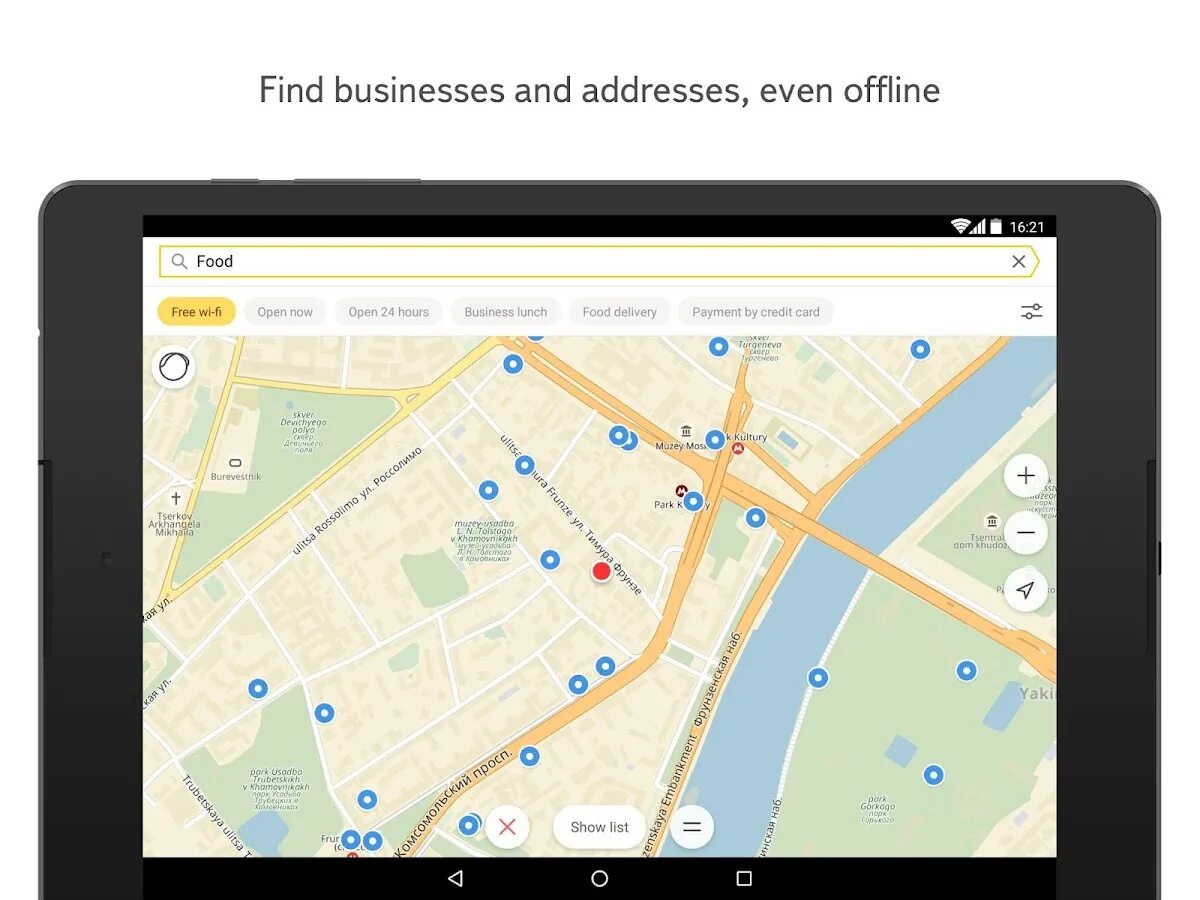The height and width of the screenshot is (900, 1200).
Task: Click the Wi-Fi status icon
Action: [960, 227]
